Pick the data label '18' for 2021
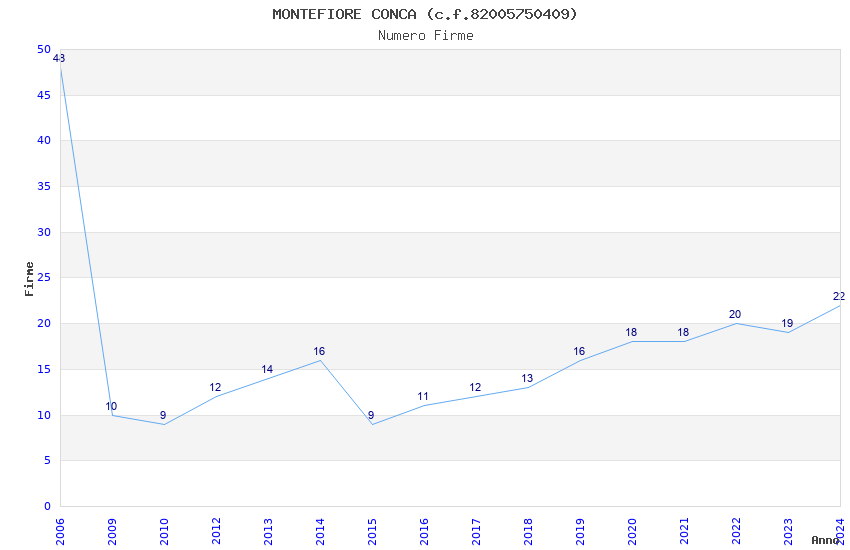This screenshot has height=550, width=850. click(684, 333)
